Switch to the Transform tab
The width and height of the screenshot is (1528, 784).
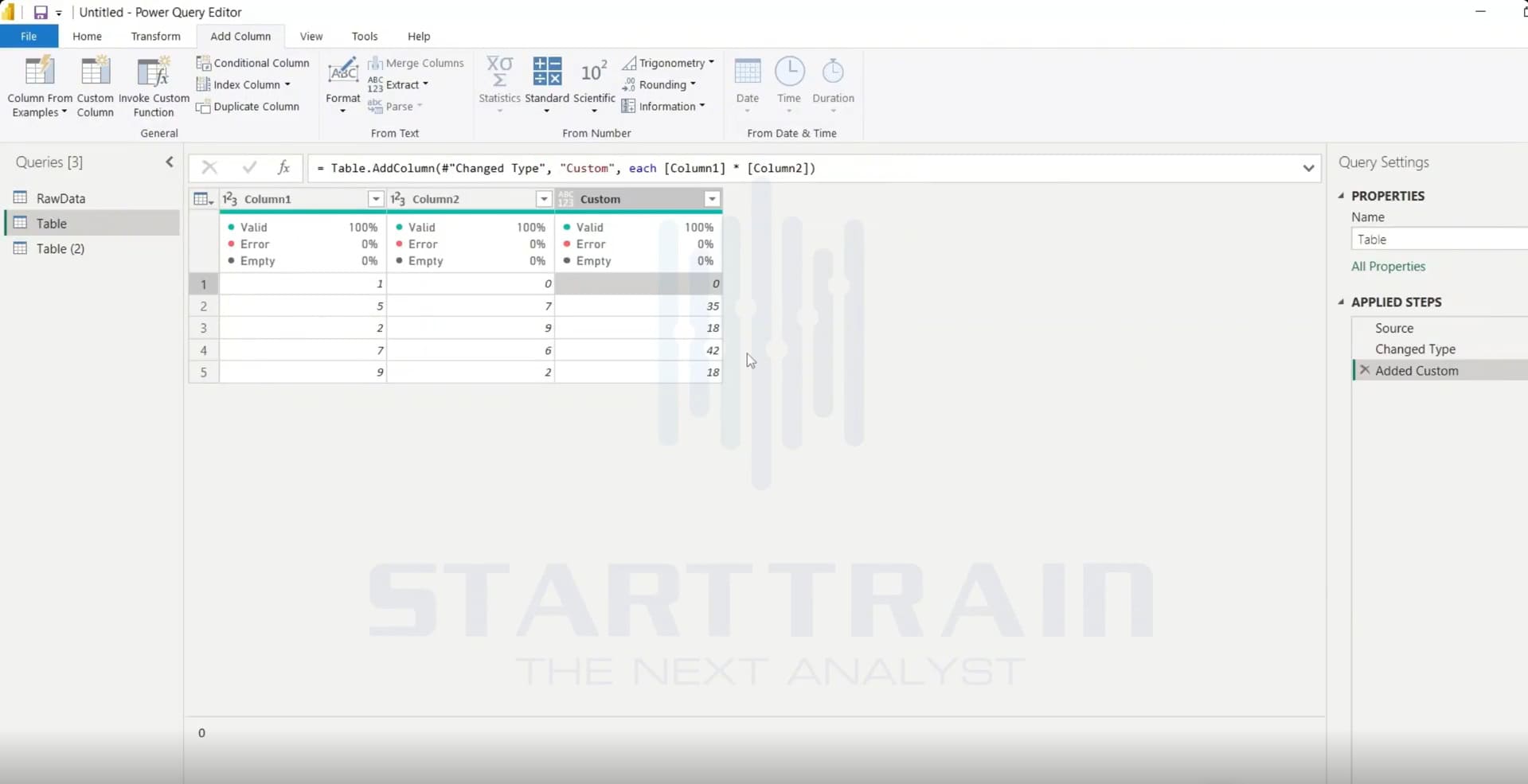155,37
